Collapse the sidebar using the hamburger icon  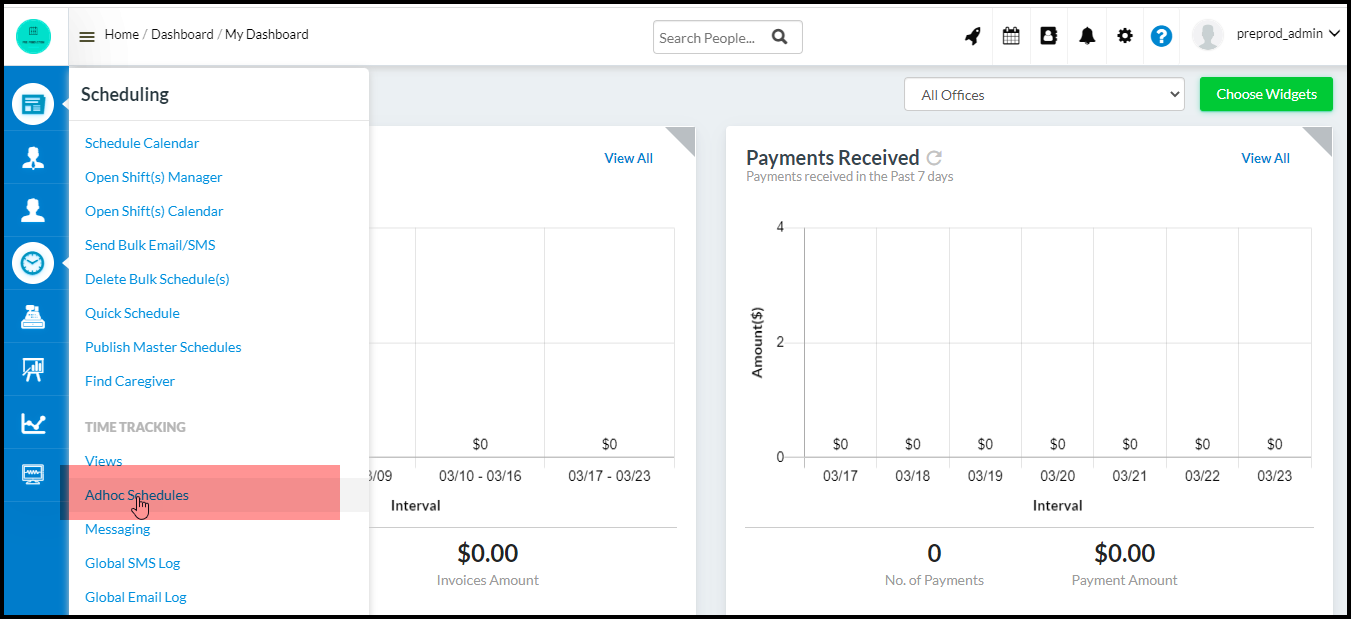pos(87,33)
